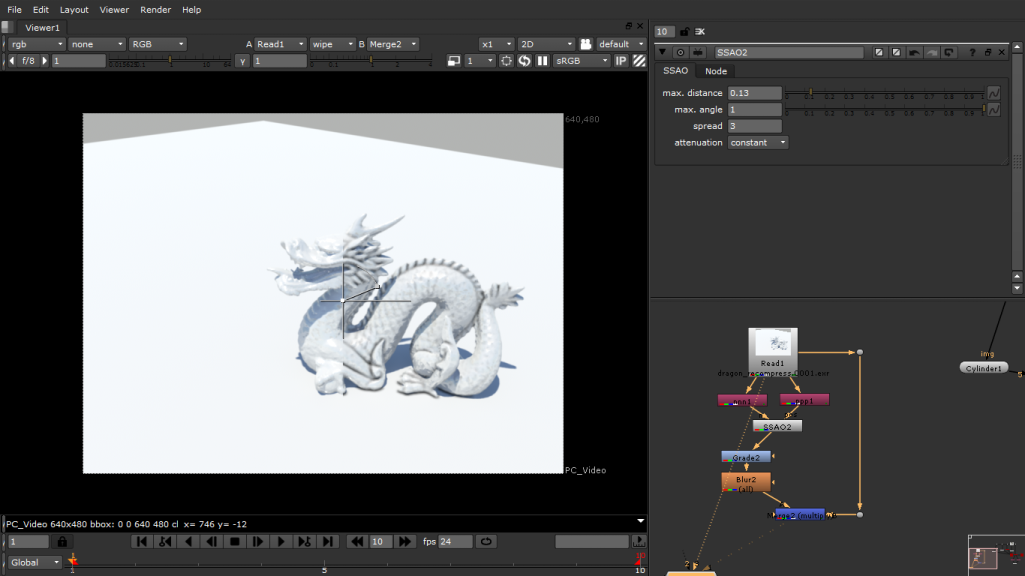Open animation menu for max. angle

(x=994, y=110)
